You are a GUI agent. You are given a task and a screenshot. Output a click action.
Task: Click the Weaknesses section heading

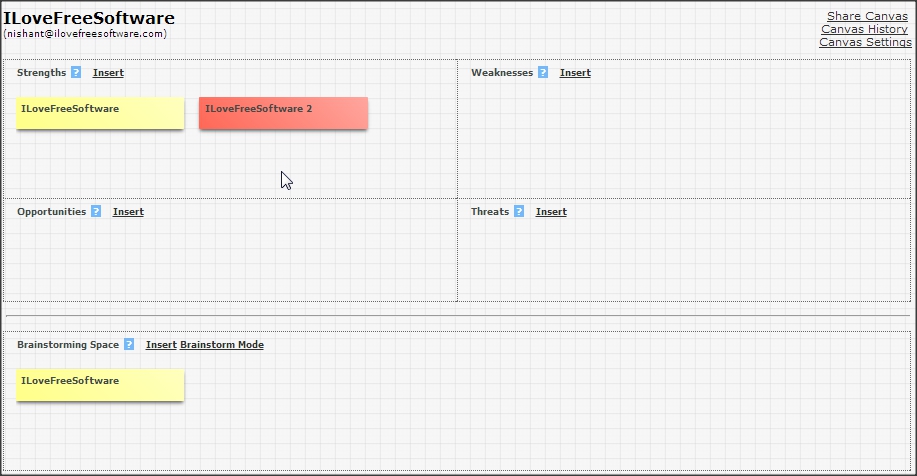coord(502,73)
